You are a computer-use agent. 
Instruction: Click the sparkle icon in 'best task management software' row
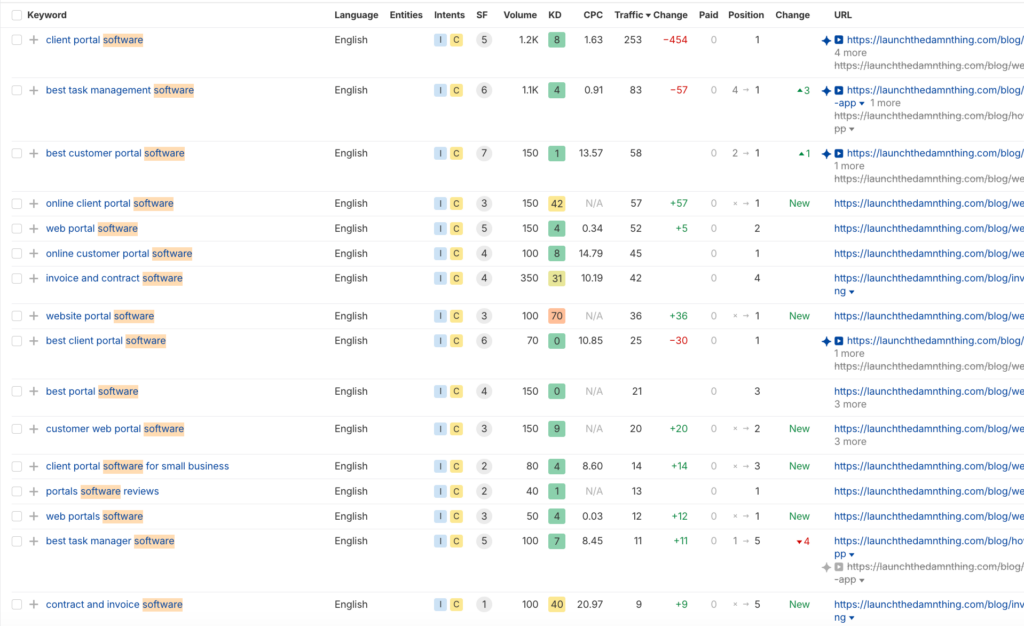[x=826, y=91]
